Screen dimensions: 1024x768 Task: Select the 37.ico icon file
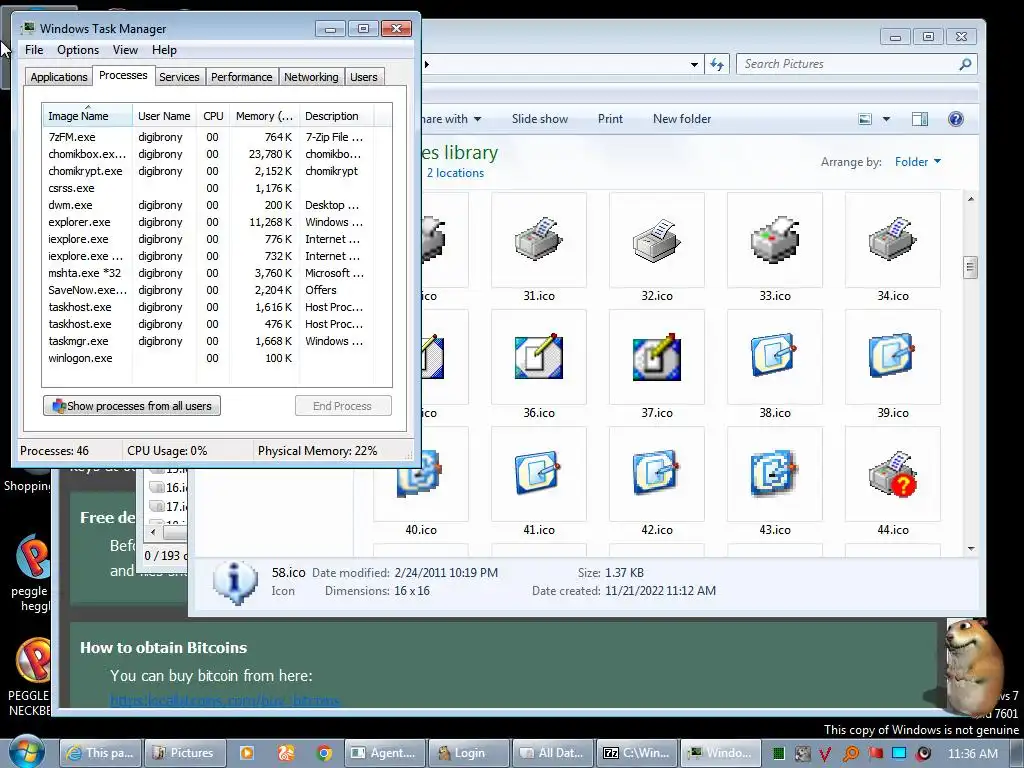(x=656, y=357)
